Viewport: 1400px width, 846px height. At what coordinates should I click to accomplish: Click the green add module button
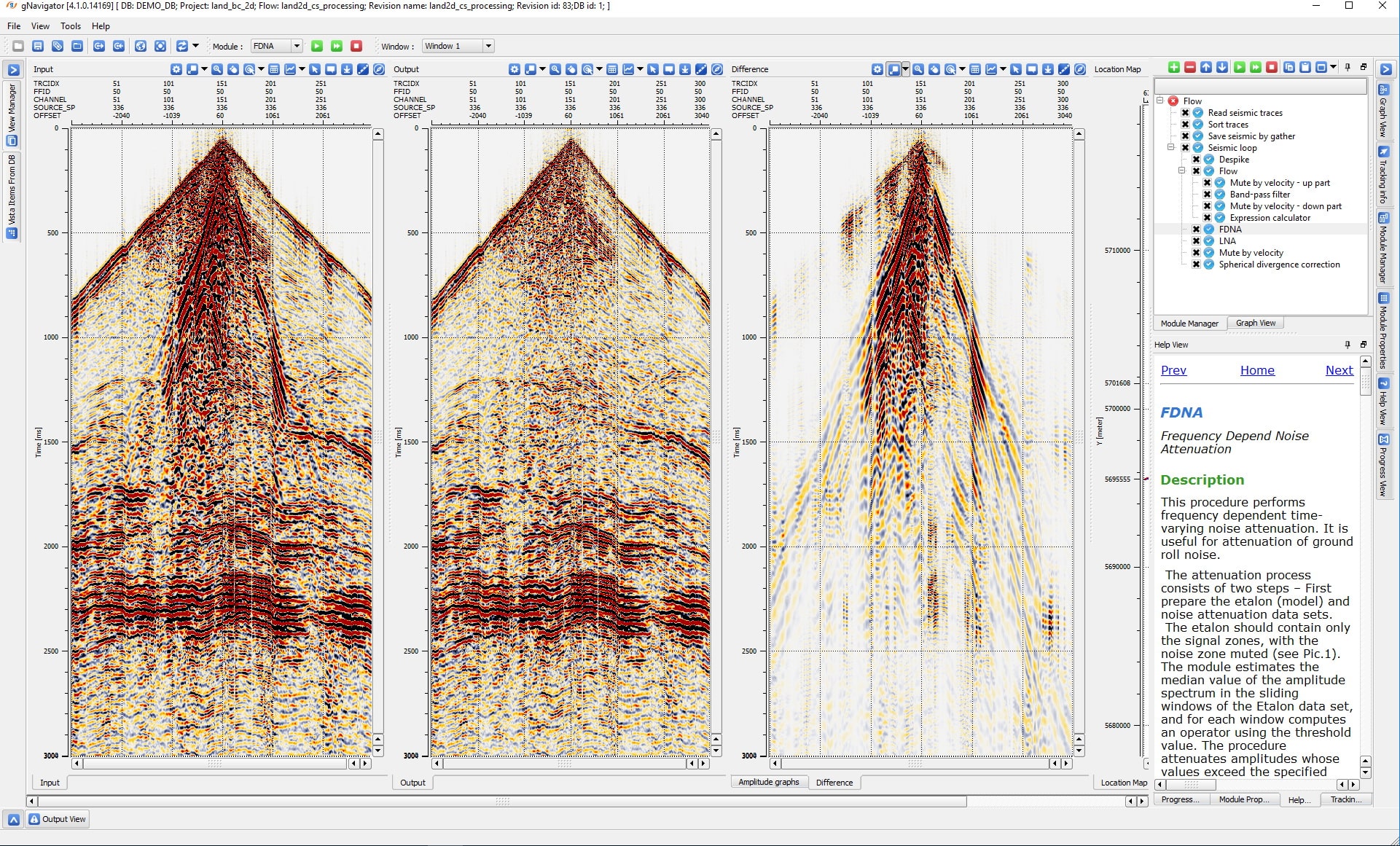tap(1173, 68)
